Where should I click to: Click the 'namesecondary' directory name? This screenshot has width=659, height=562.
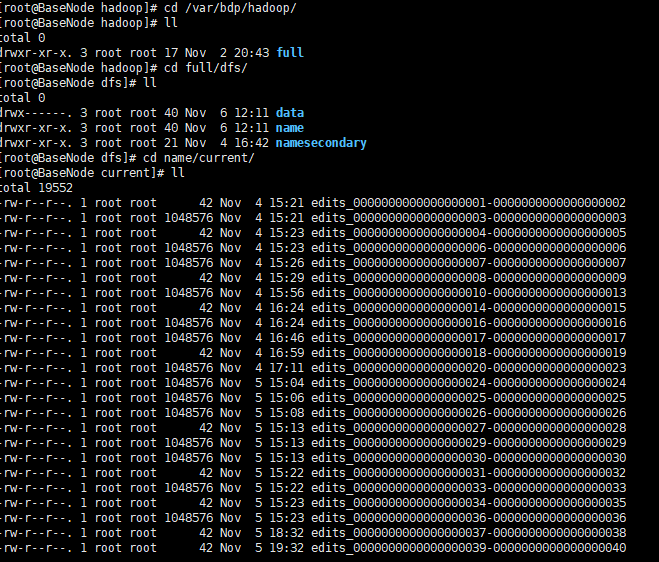321,143
